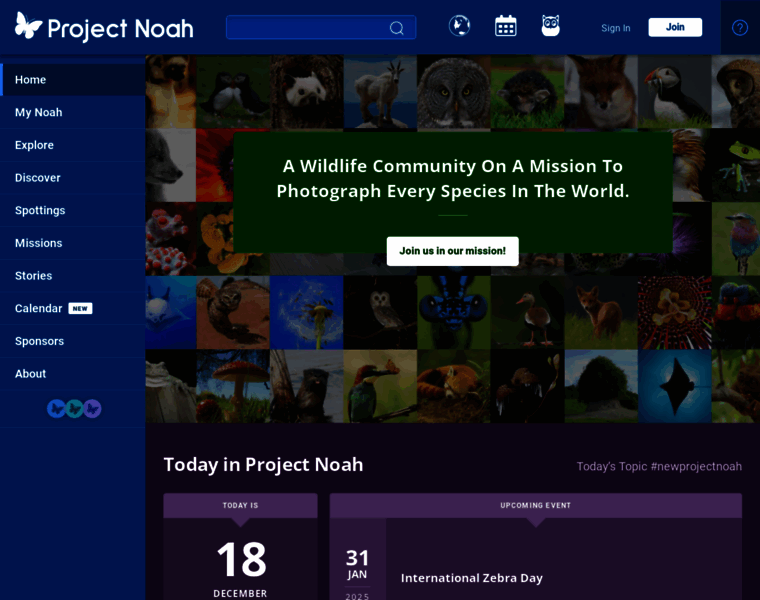Open the globe map icon
This screenshot has width=760, height=600.
tap(459, 26)
